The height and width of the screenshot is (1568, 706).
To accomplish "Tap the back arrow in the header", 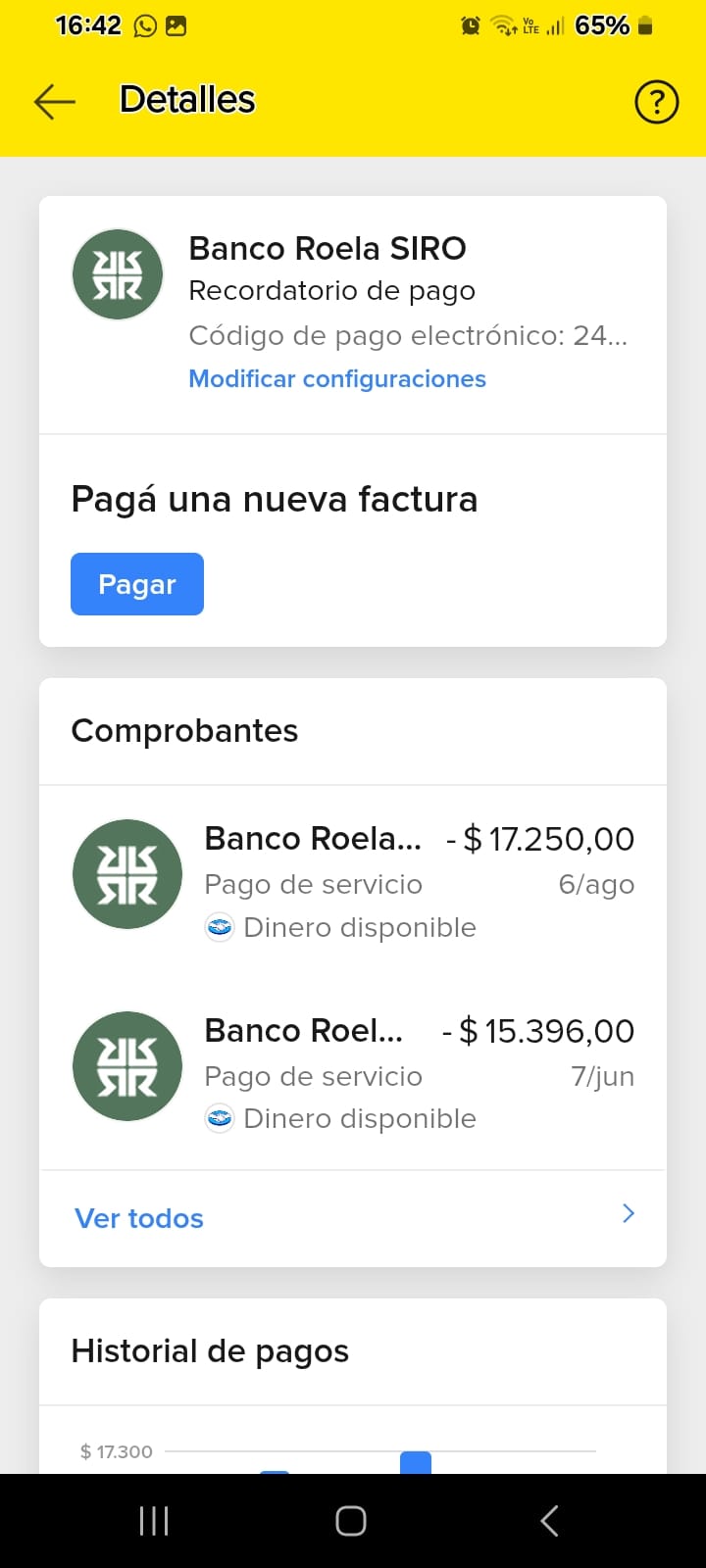I will 55,101.
